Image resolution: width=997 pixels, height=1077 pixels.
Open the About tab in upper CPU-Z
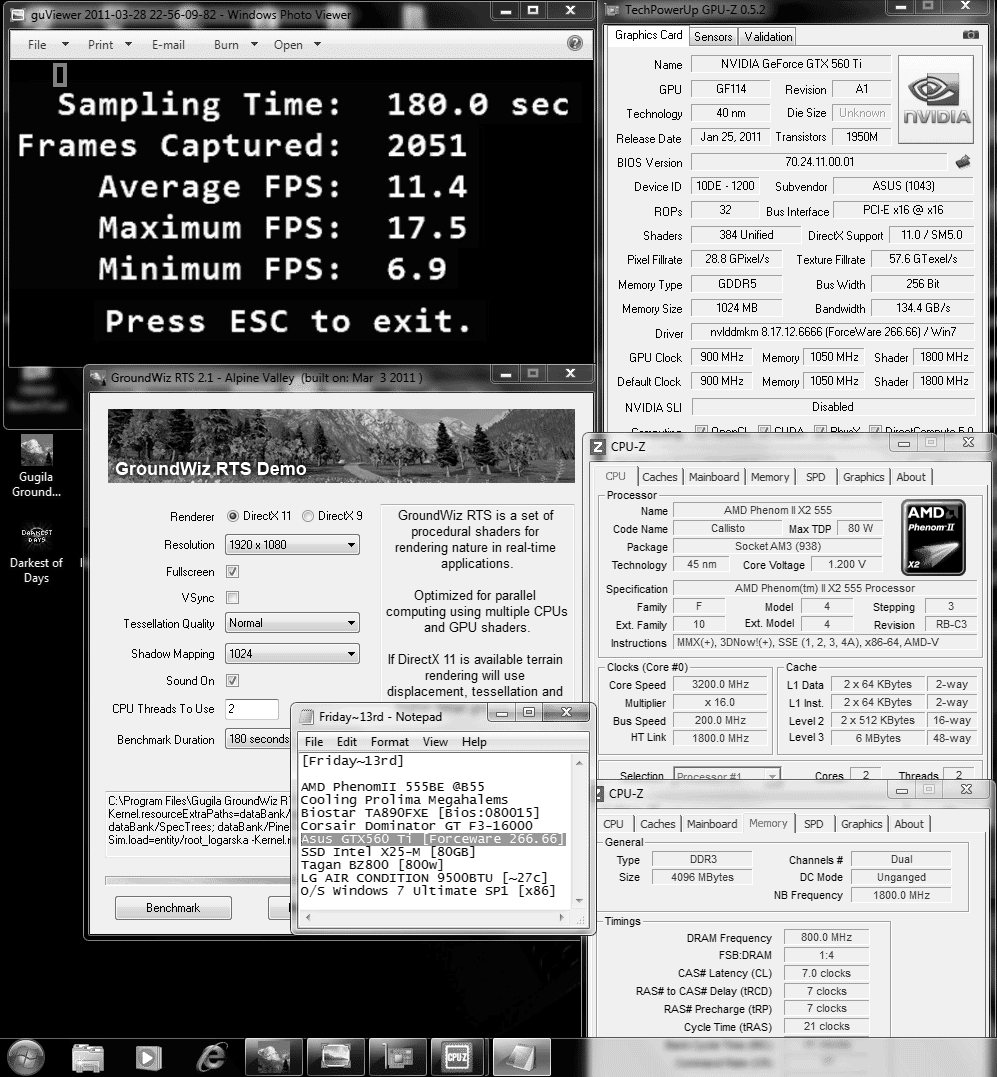(910, 477)
